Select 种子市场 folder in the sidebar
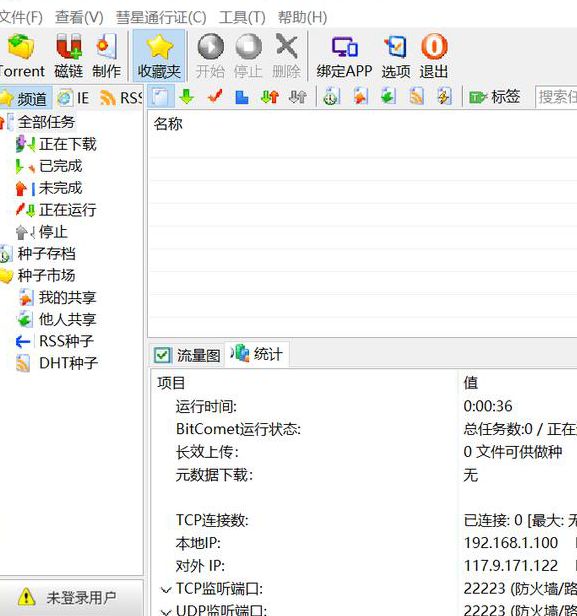 click(x=46, y=276)
